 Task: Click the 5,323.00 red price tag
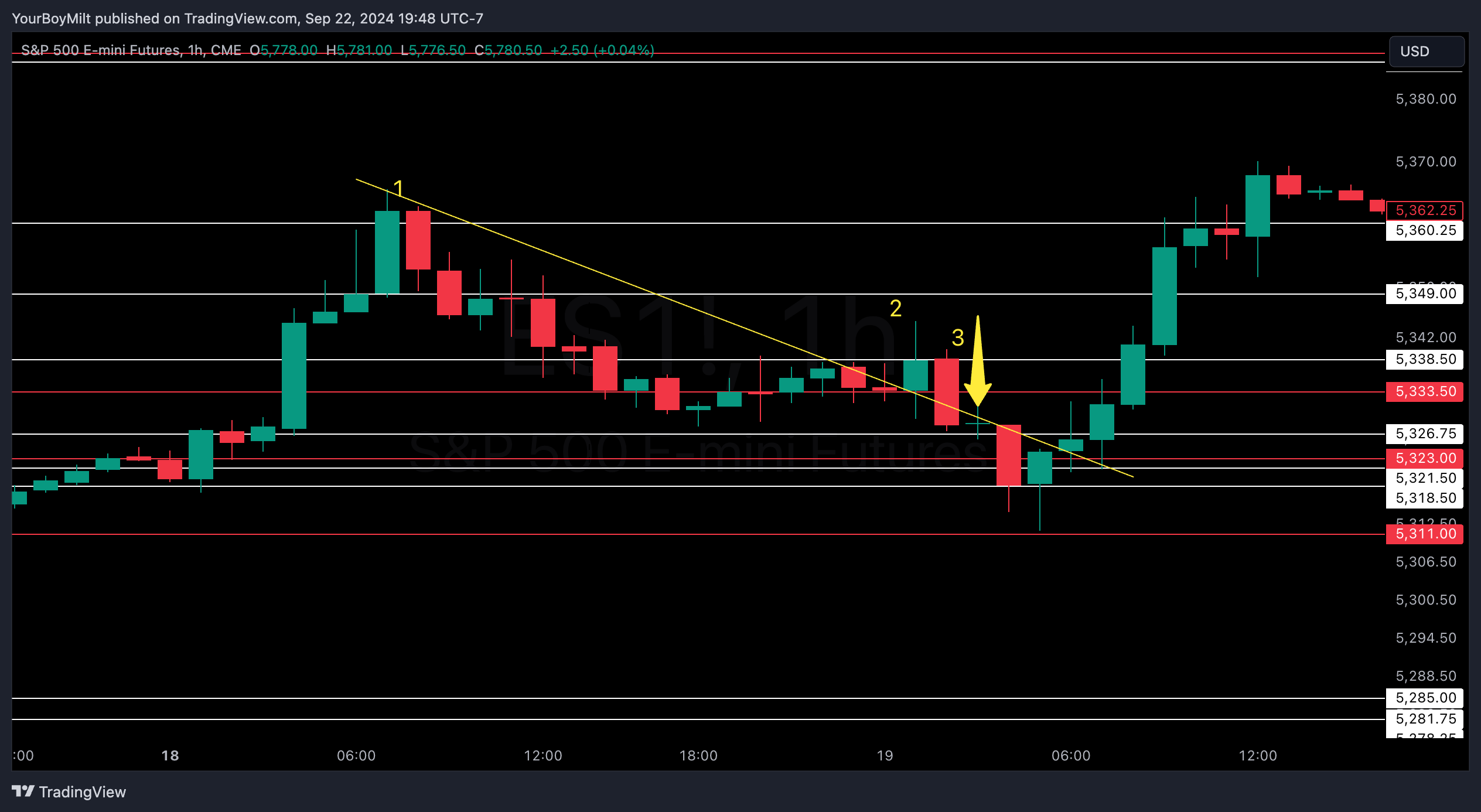[1425, 458]
